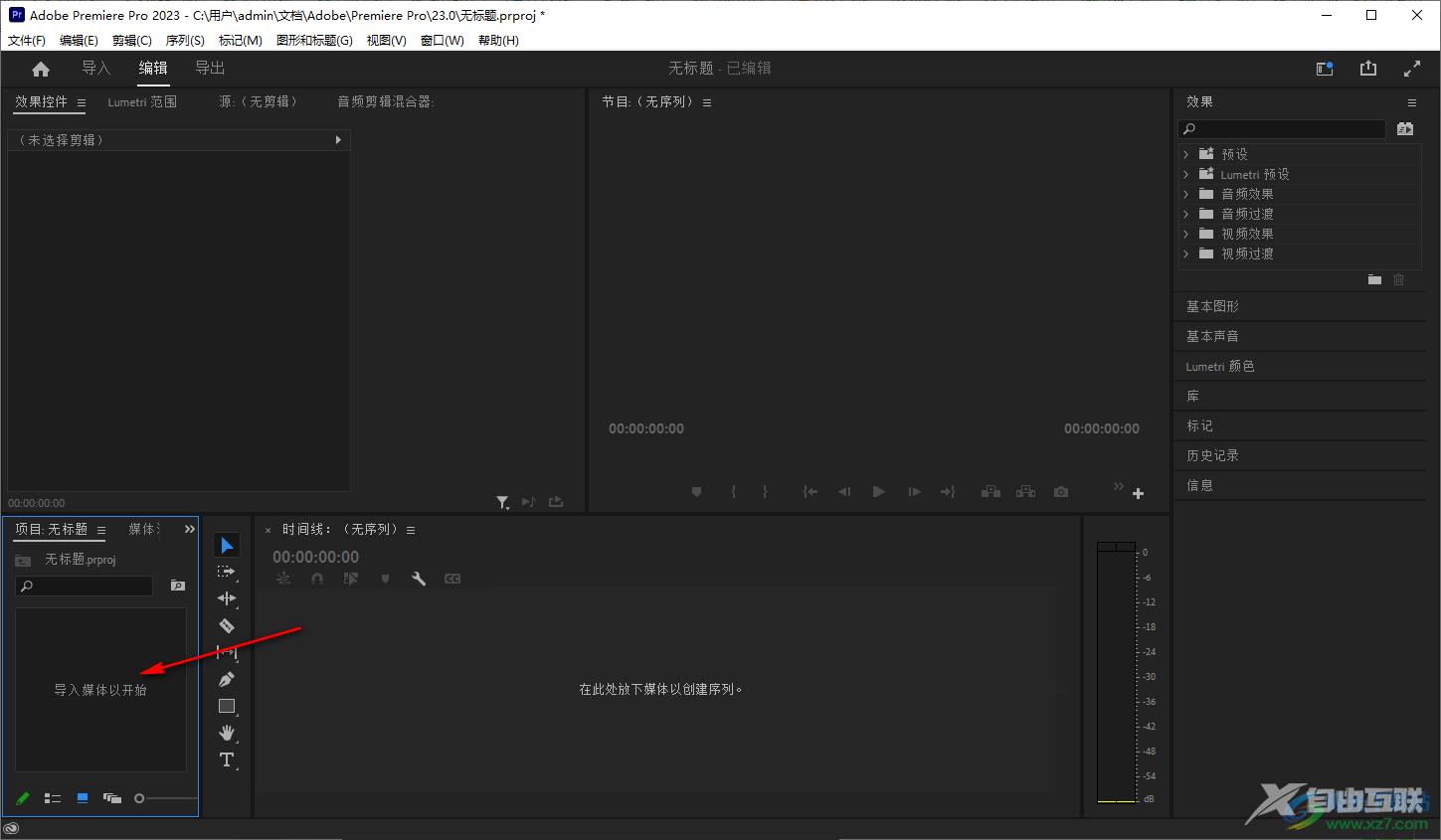Screen dimensions: 1441x840
Task: Open the 序列(S) menu
Action: coord(185,41)
